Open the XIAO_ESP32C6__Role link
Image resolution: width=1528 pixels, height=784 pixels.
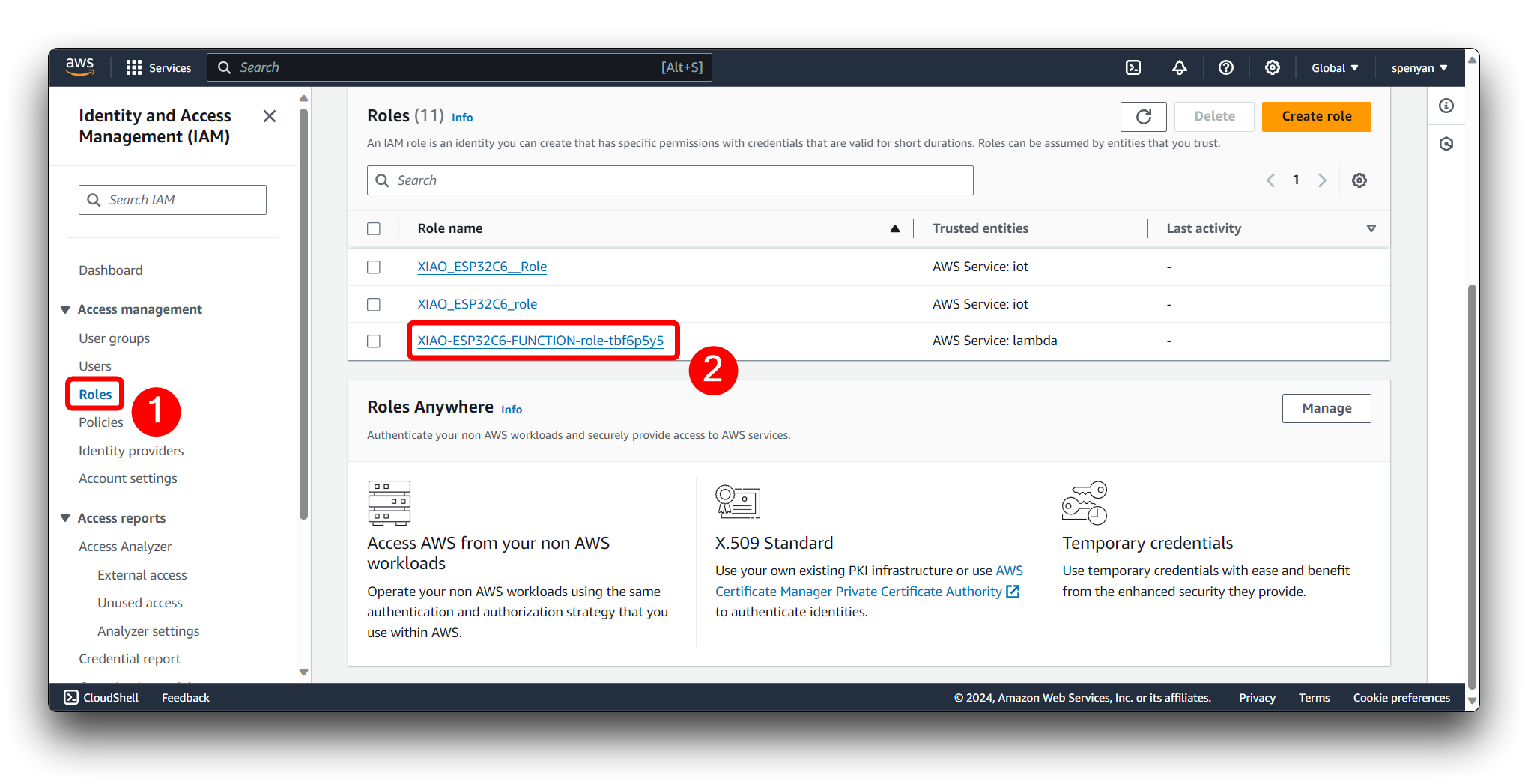pos(482,267)
